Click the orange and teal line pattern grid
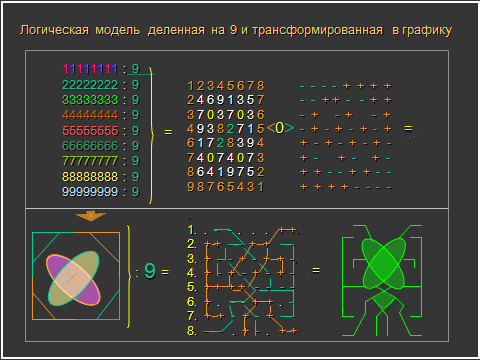 point(251,281)
